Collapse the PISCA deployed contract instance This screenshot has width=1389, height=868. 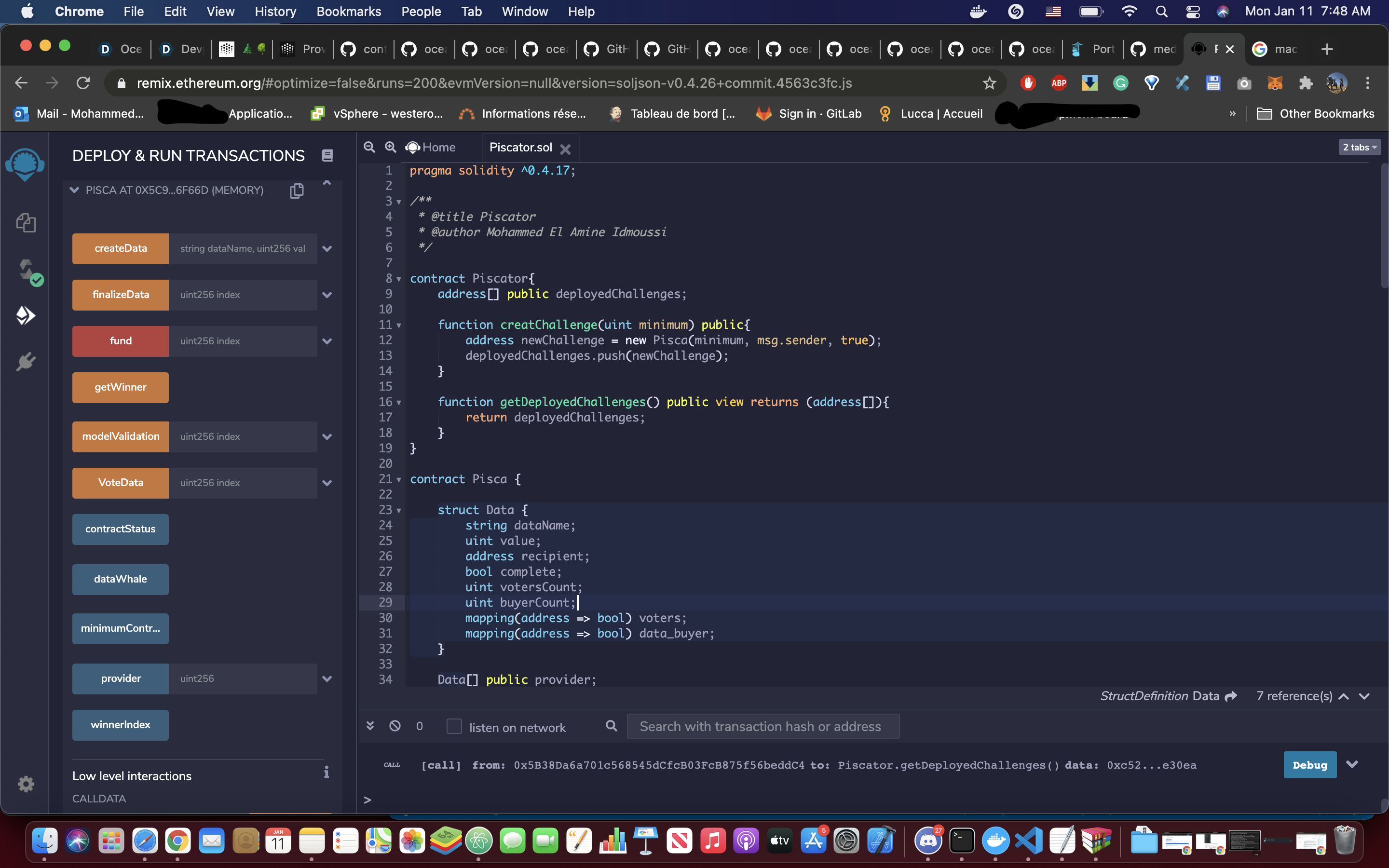(x=74, y=190)
